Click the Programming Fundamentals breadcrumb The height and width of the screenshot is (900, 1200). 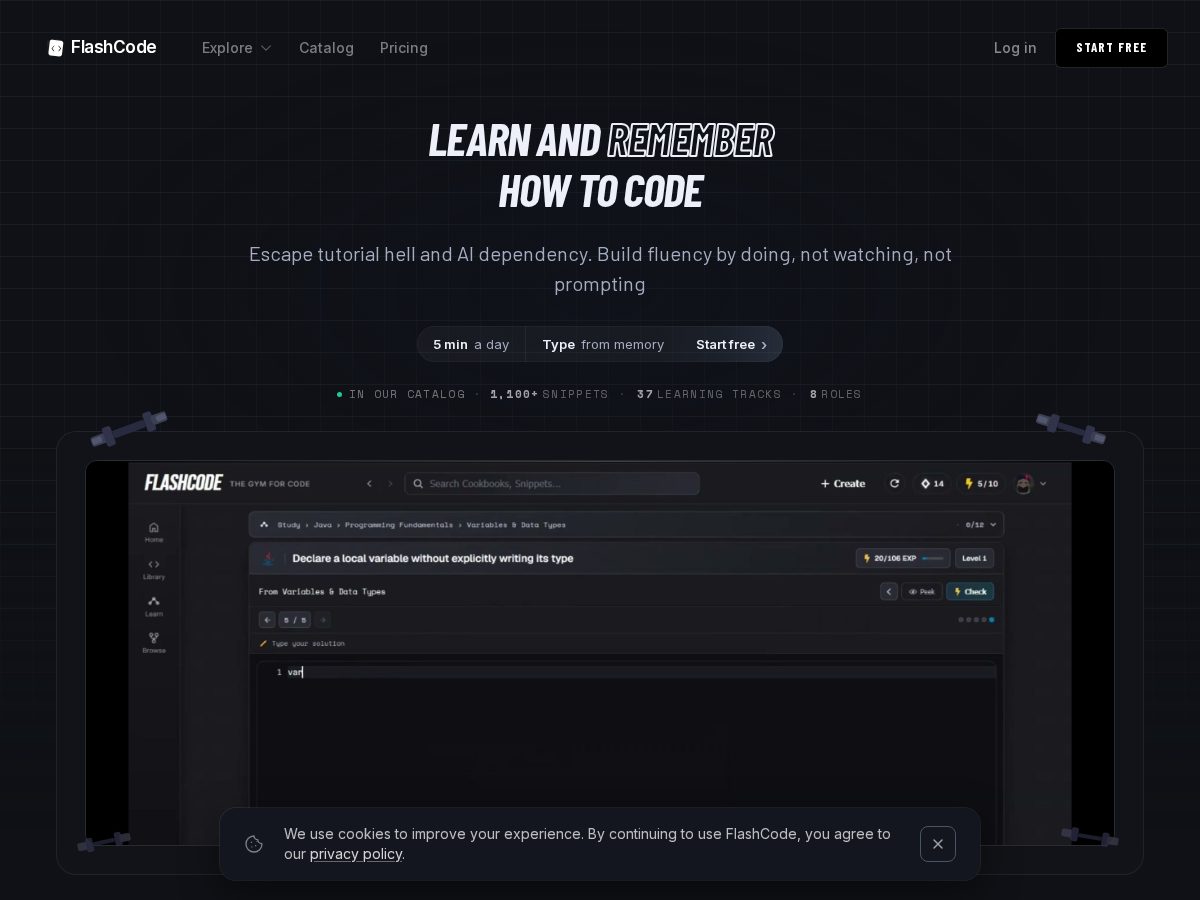(399, 524)
